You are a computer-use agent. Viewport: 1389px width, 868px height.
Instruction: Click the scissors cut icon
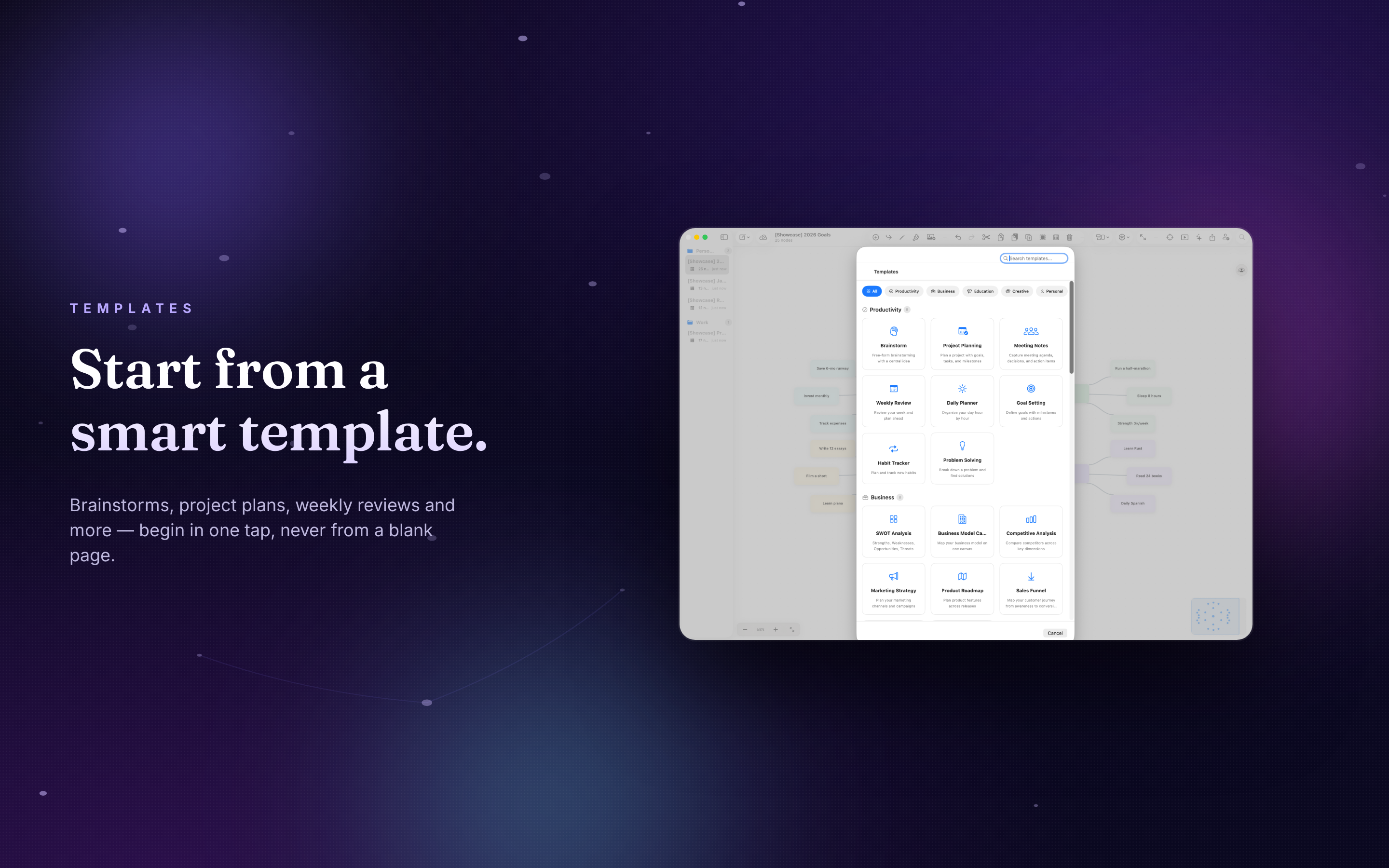point(986,237)
